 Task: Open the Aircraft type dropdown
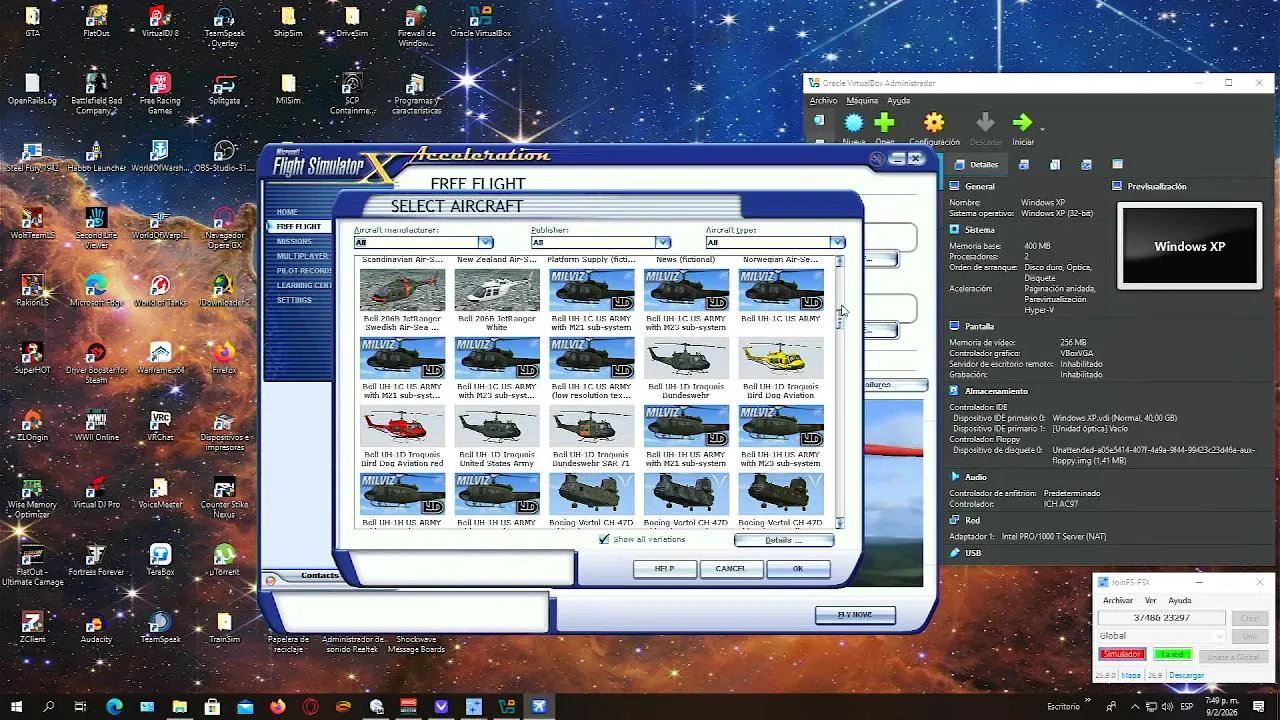pyautogui.click(x=775, y=242)
